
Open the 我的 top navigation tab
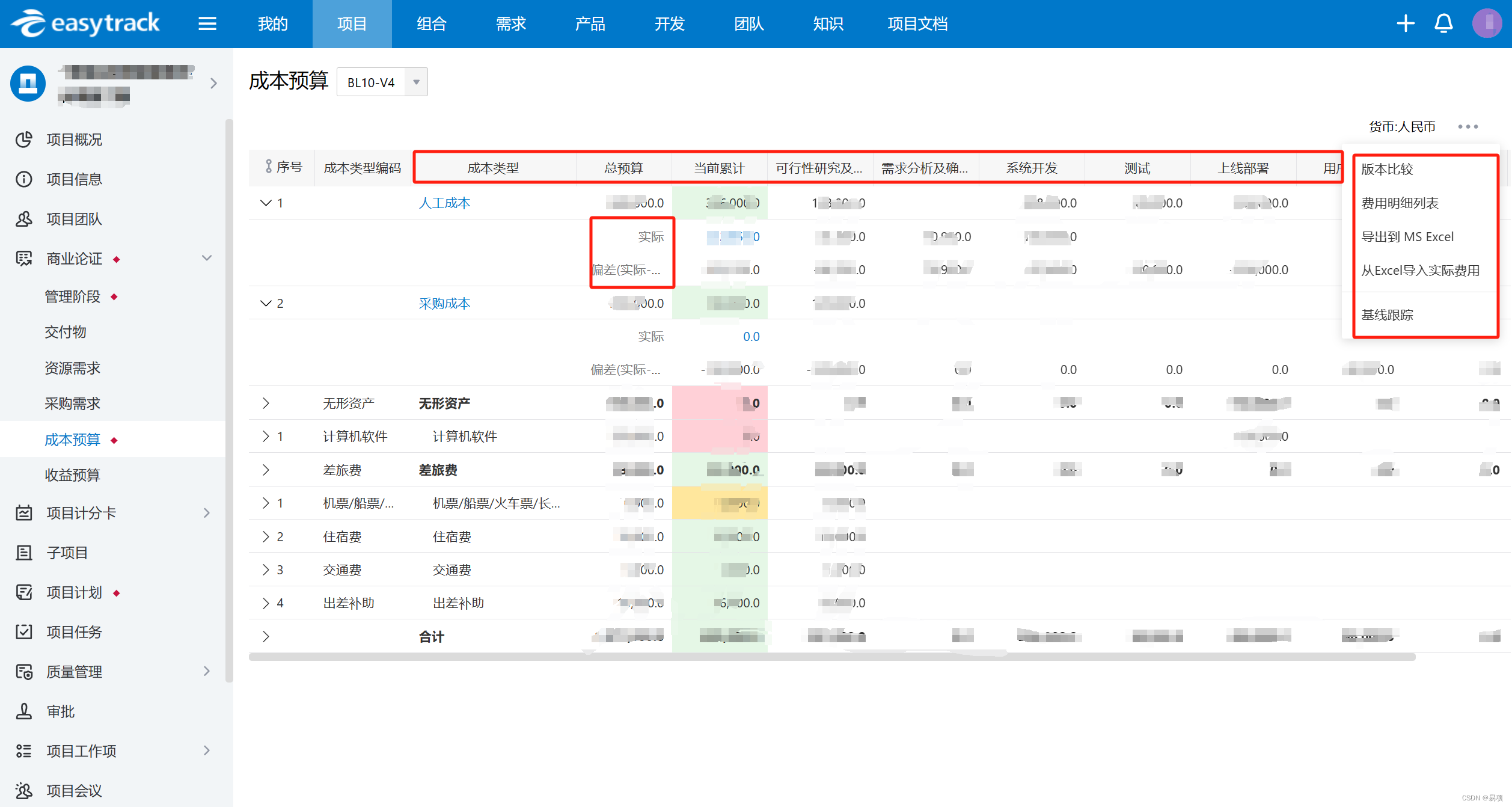(x=273, y=24)
